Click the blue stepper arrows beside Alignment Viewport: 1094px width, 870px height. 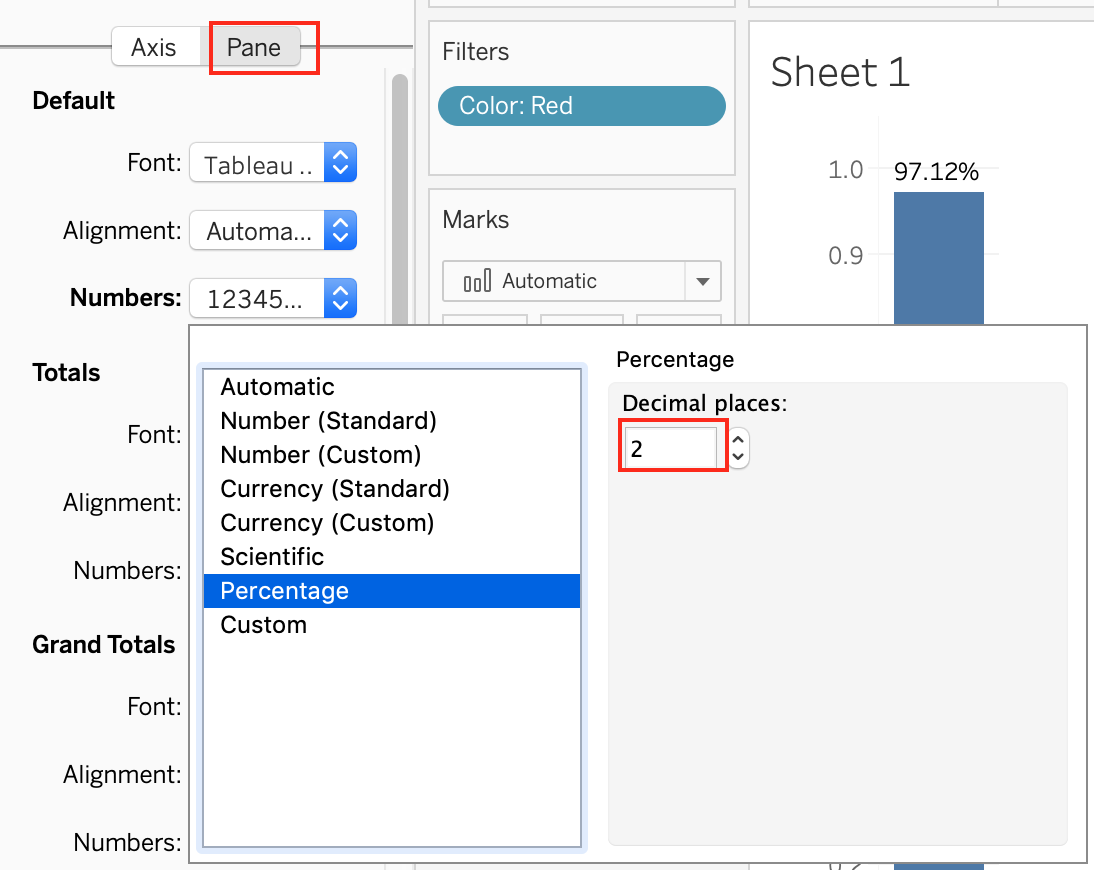pos(341,231)
